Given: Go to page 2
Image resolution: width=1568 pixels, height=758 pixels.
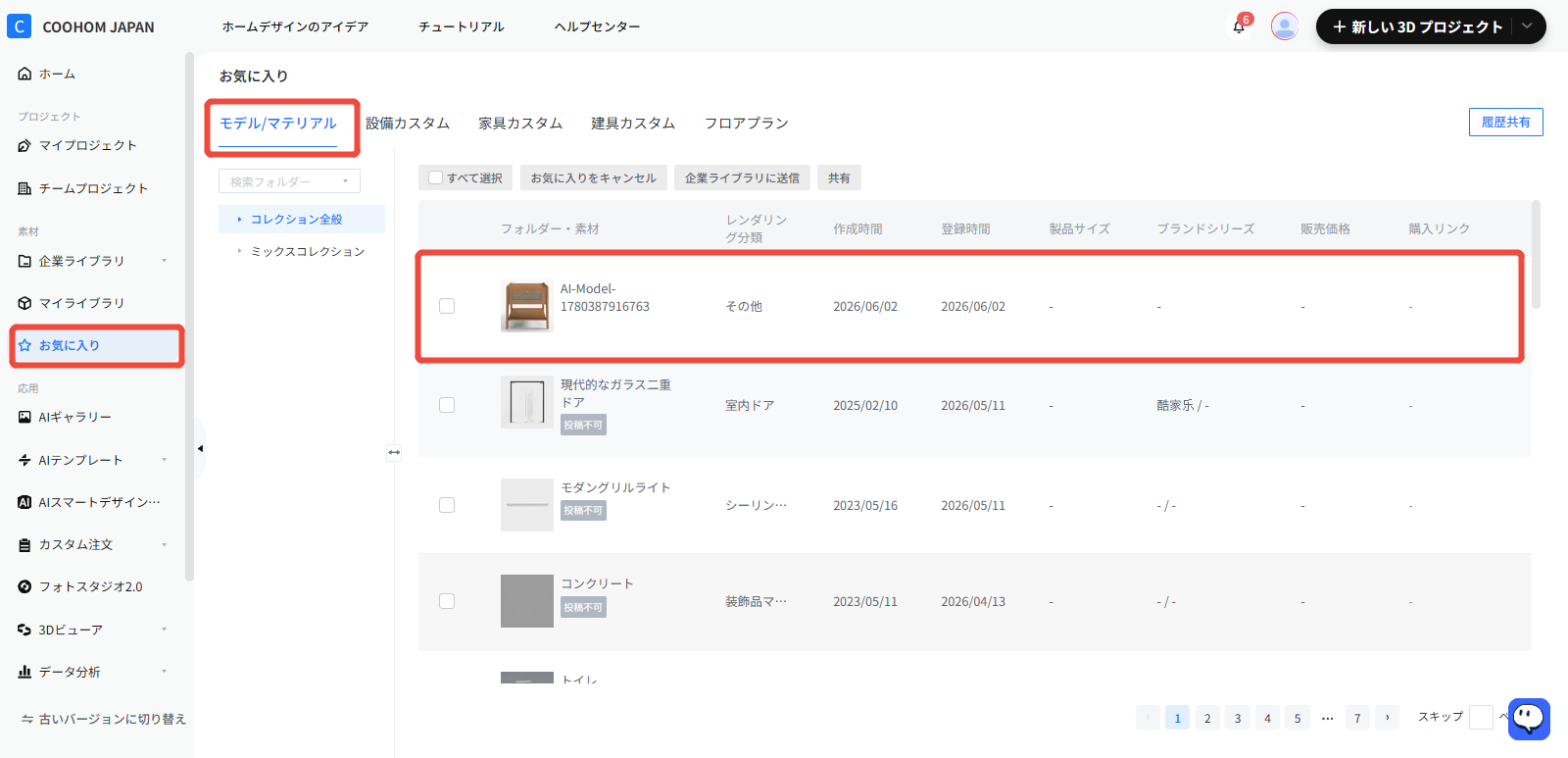Looking at the screenshot, I should click(1207, 718).
